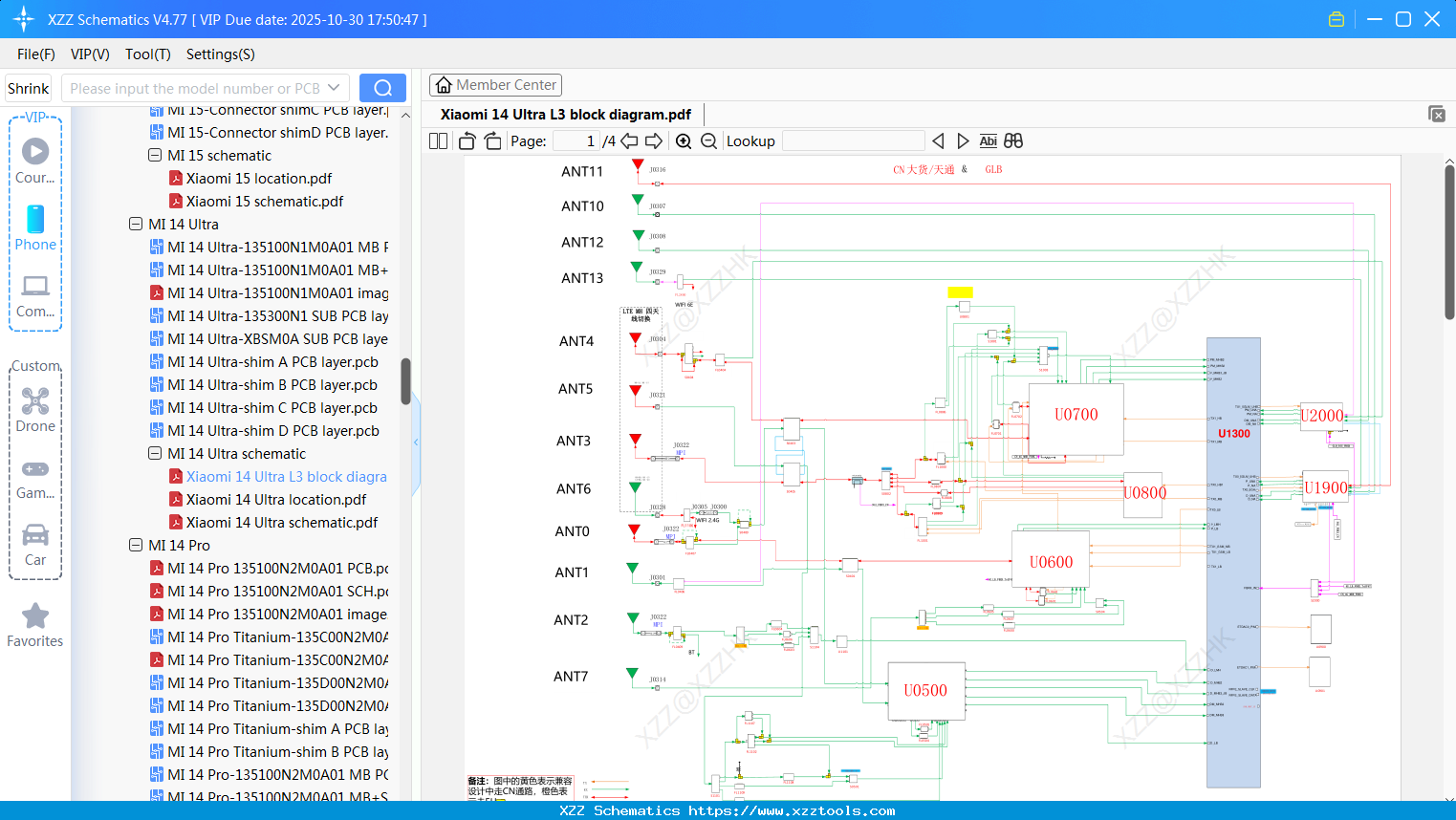Open the model number dropdown arrow
Screen dimensions: 1456x820
334,87
